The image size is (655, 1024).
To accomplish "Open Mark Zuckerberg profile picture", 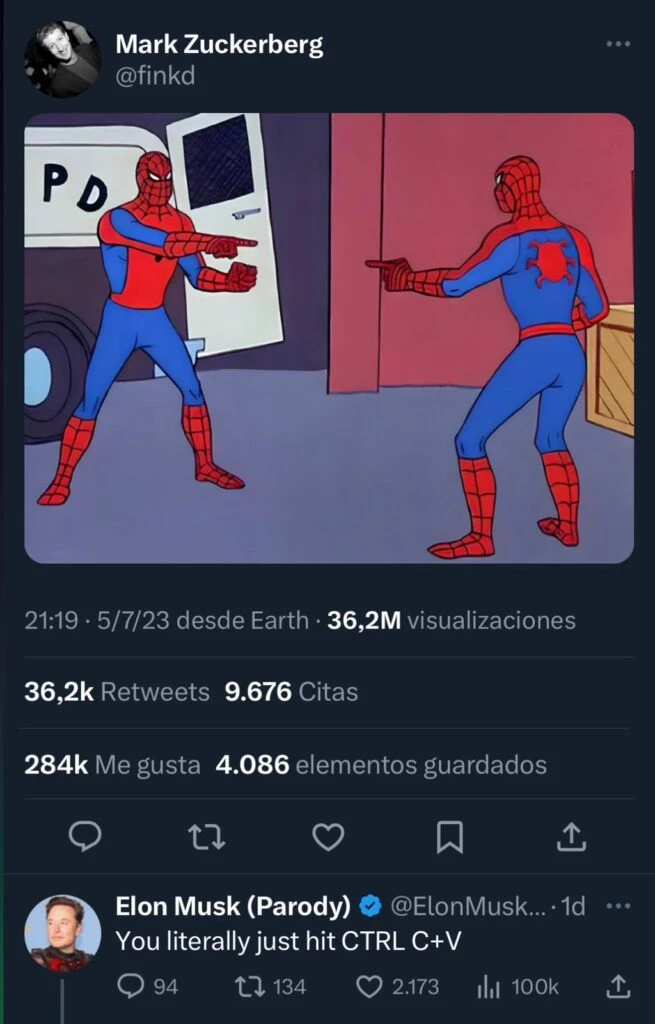I will click(63, 59).
